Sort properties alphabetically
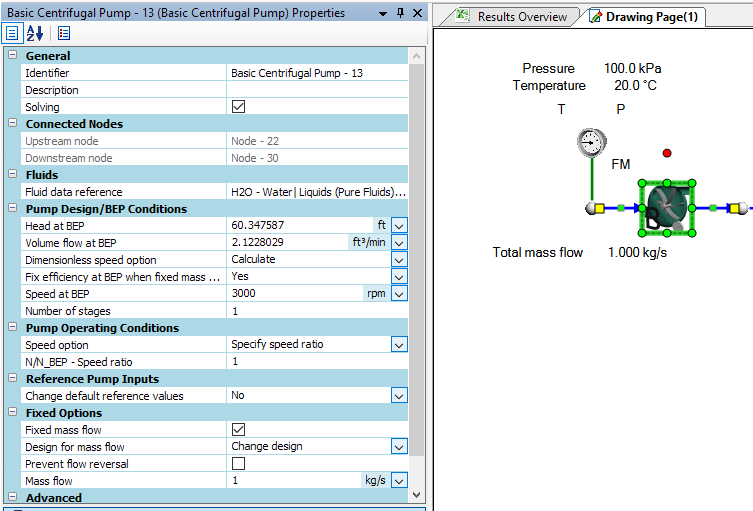Screen dimensions: 753x511 pos(35,33)
